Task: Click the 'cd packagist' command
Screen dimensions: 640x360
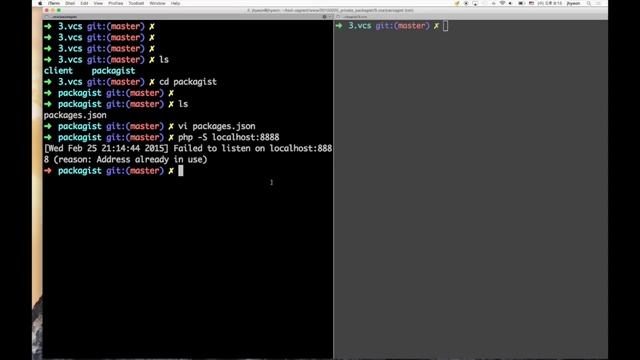Action: 188,82
